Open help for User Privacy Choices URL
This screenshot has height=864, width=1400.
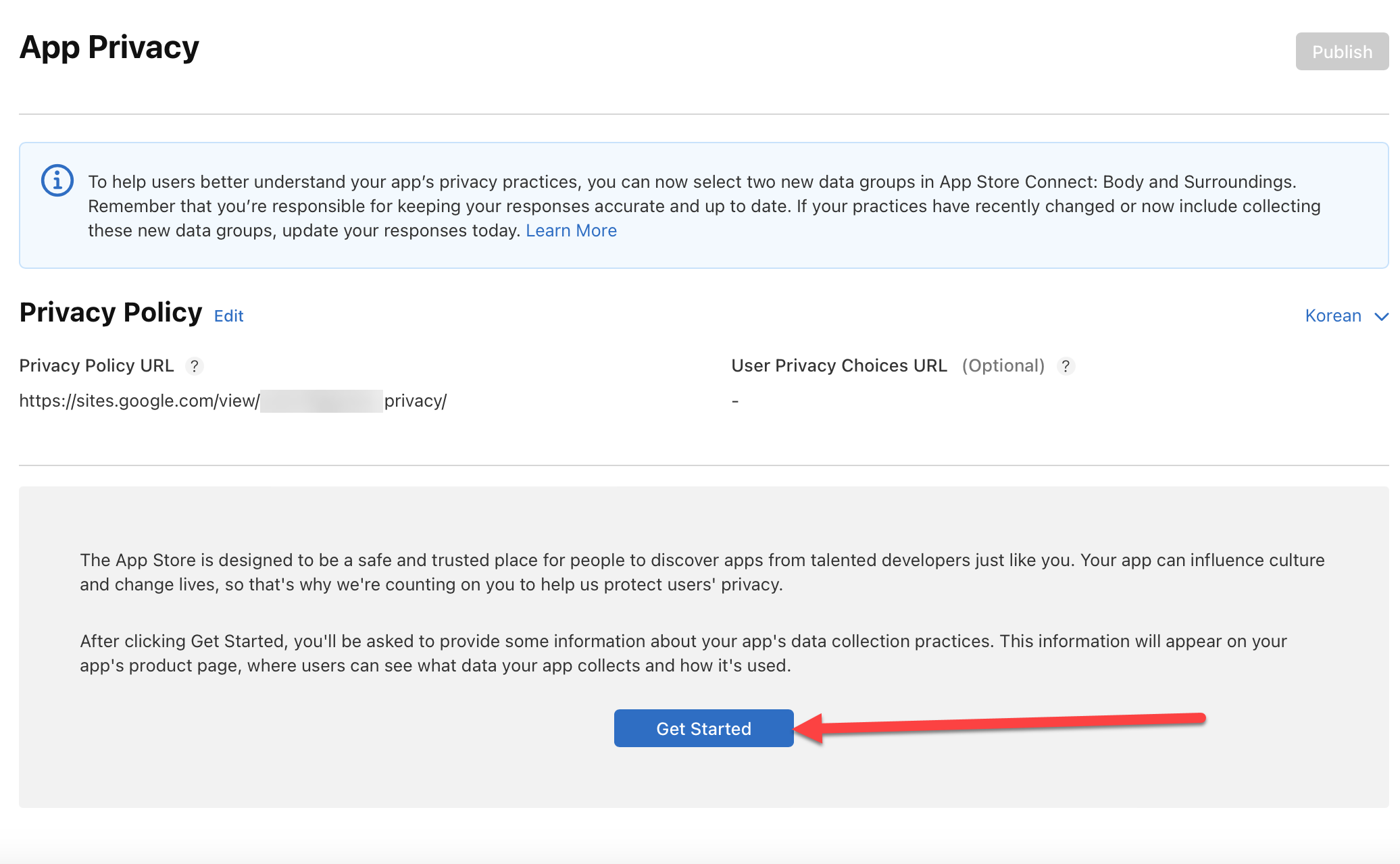coord(1066,366)
